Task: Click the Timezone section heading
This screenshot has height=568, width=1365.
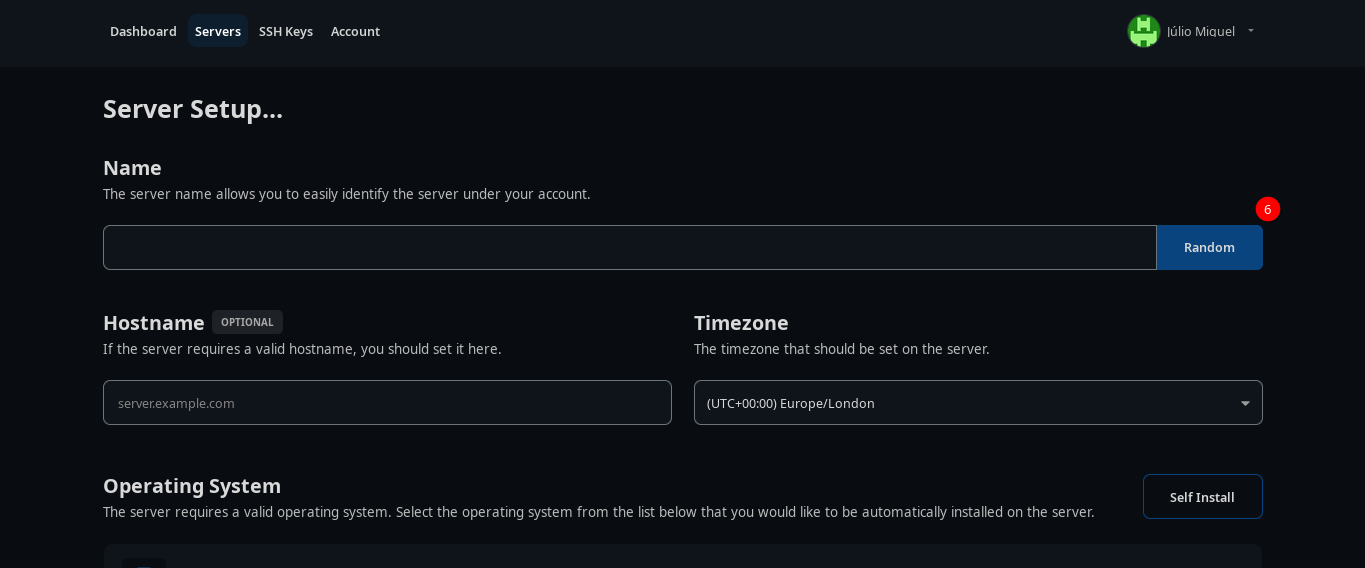Action: (x=741, y=323)
